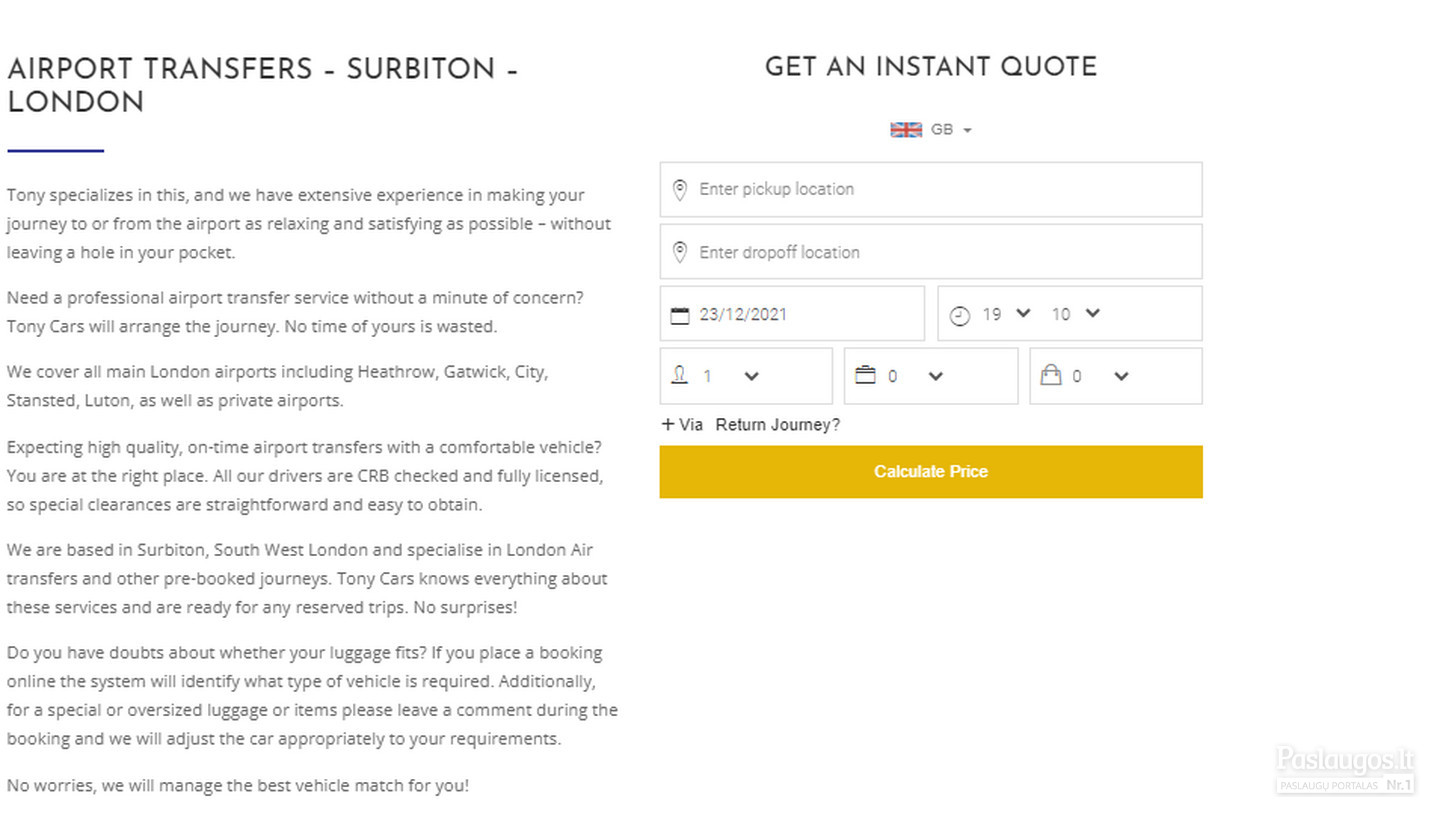Click the dropoff location pin icon
Screen dimensions: 1440x817
[680, 252]
